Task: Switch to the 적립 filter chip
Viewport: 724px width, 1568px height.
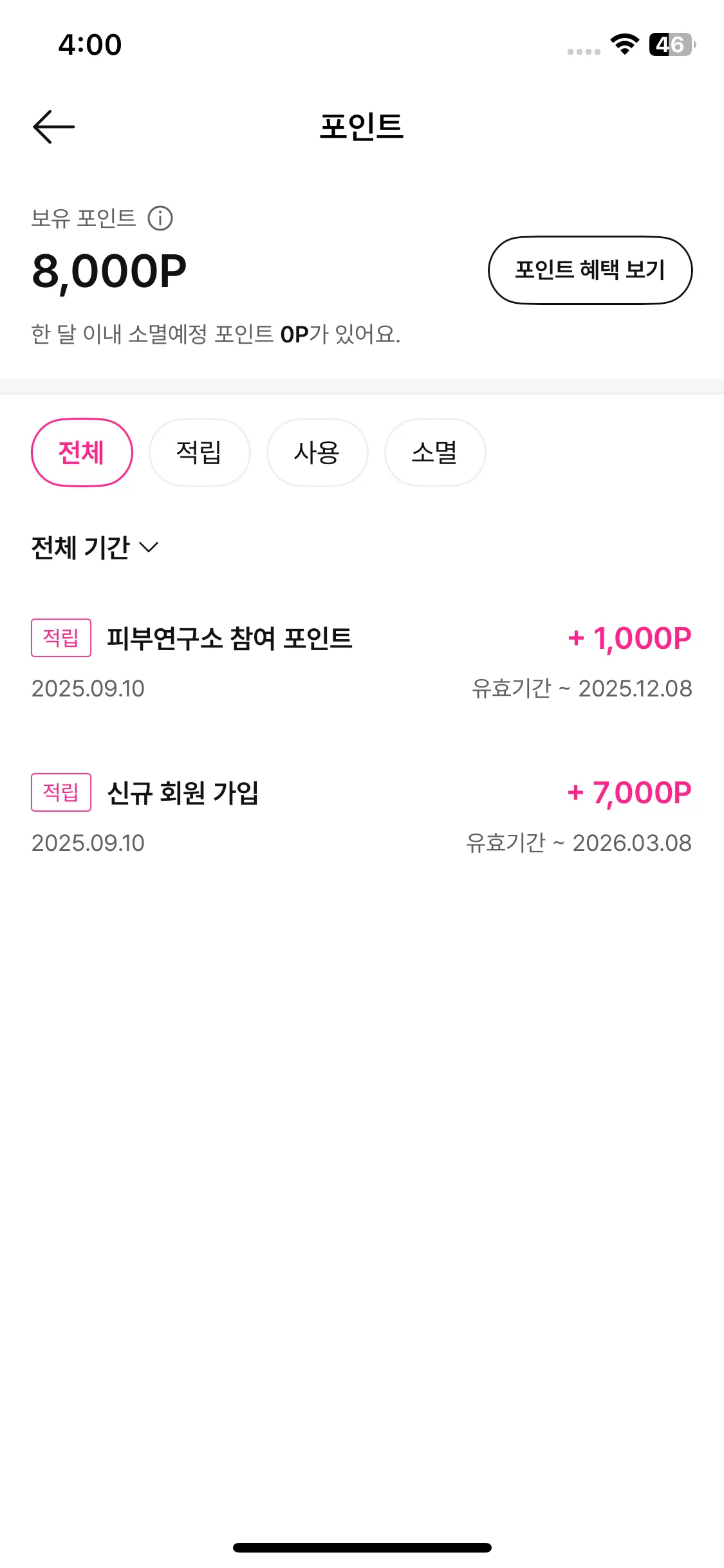Action: [200, 453]
